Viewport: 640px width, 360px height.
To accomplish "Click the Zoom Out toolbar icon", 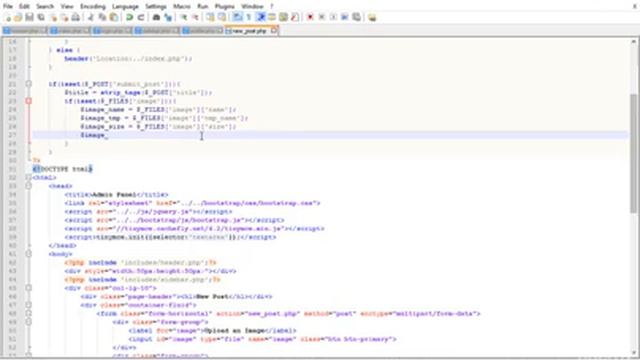I will [195, 17].
